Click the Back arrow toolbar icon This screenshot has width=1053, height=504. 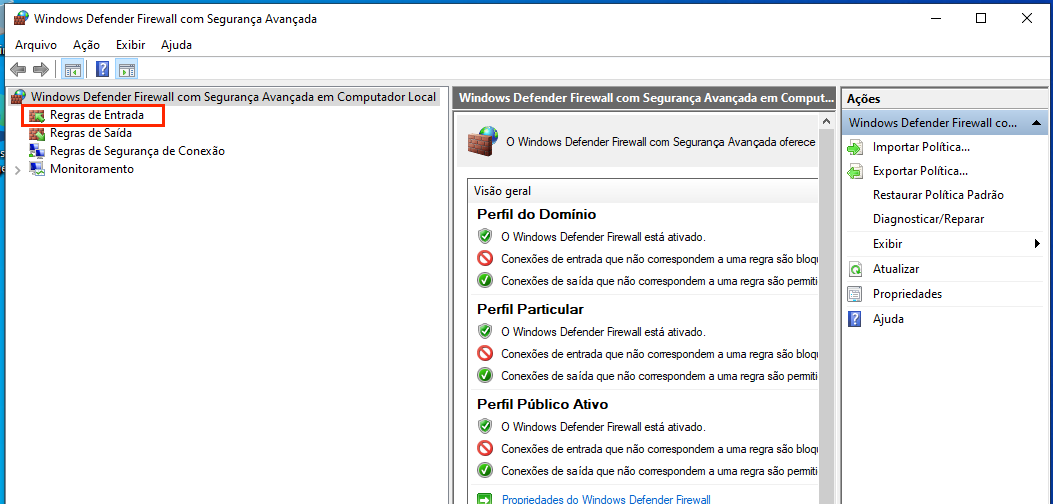[18, 69]
